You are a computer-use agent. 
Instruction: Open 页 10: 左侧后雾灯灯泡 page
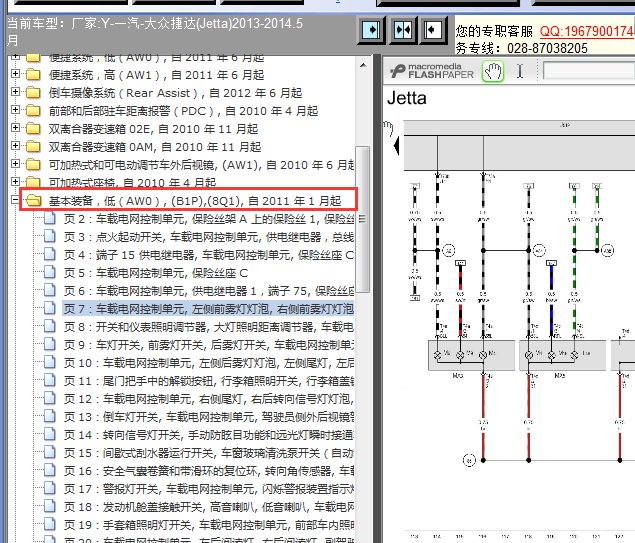(x=209, y=363)
